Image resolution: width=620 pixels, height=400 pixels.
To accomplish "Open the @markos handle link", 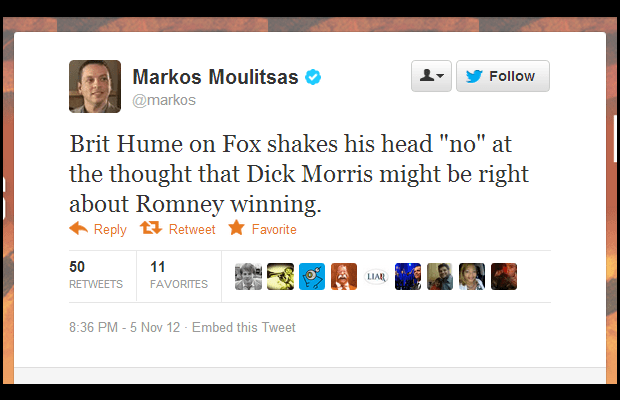I will pyautogui.click(x=164, y=100).
